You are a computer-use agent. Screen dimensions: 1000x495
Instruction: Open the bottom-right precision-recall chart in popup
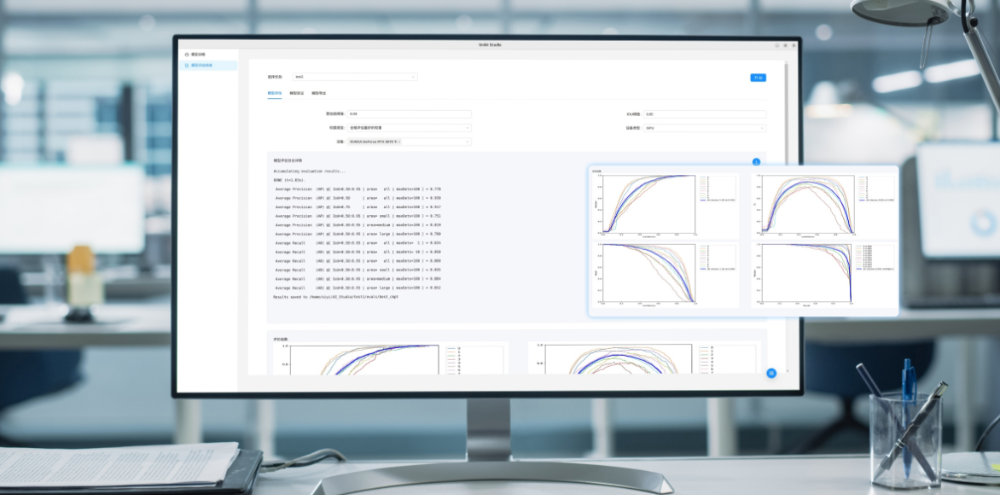(x=823, y=274)
